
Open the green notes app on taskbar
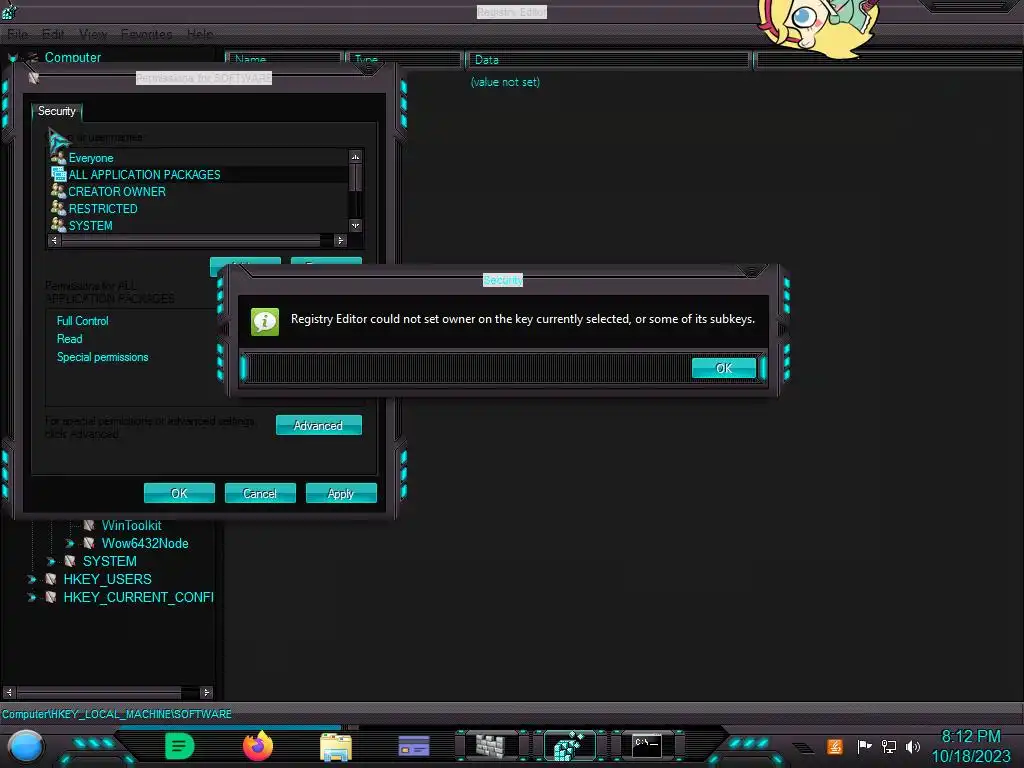pyautogui.click(x=180, y=746)
